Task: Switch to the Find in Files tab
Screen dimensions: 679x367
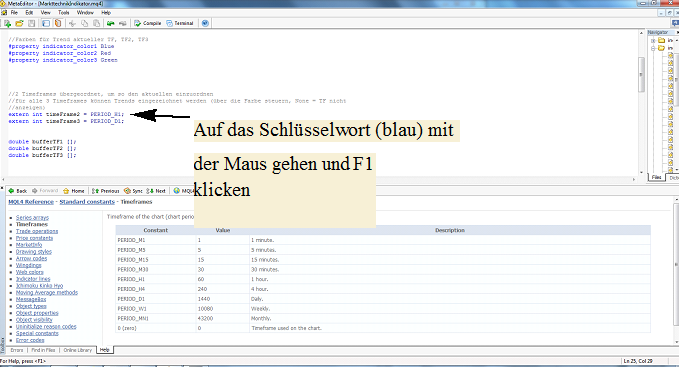Action: pos(43,350)
